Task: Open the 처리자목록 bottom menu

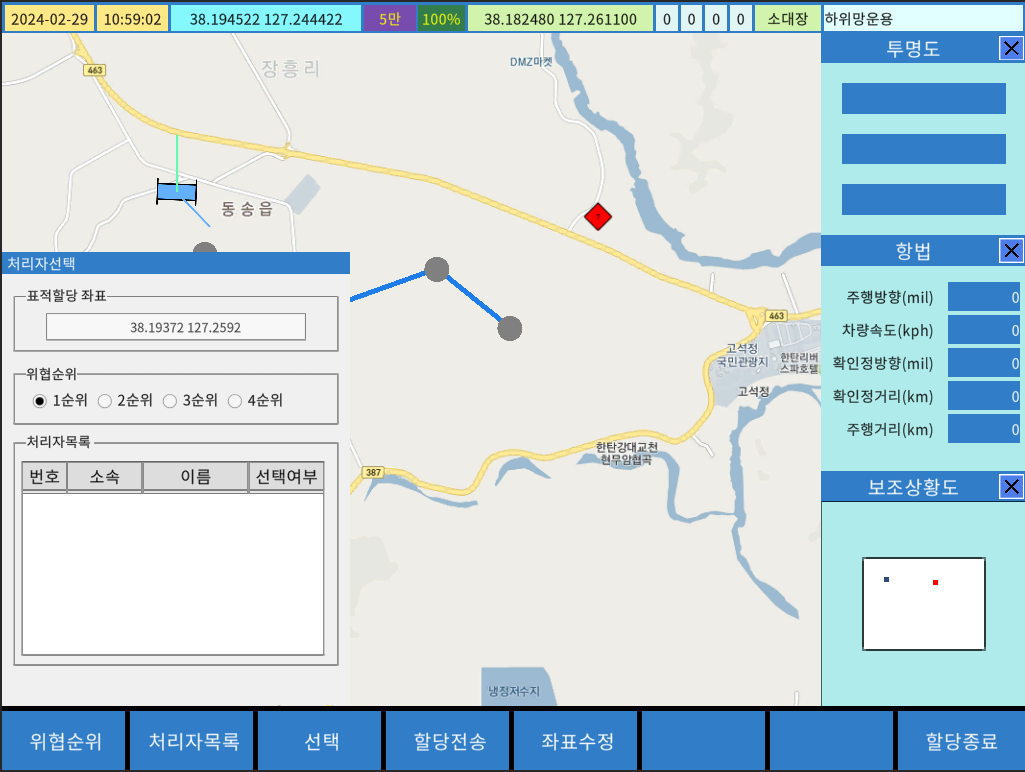Action: point(193,742)
